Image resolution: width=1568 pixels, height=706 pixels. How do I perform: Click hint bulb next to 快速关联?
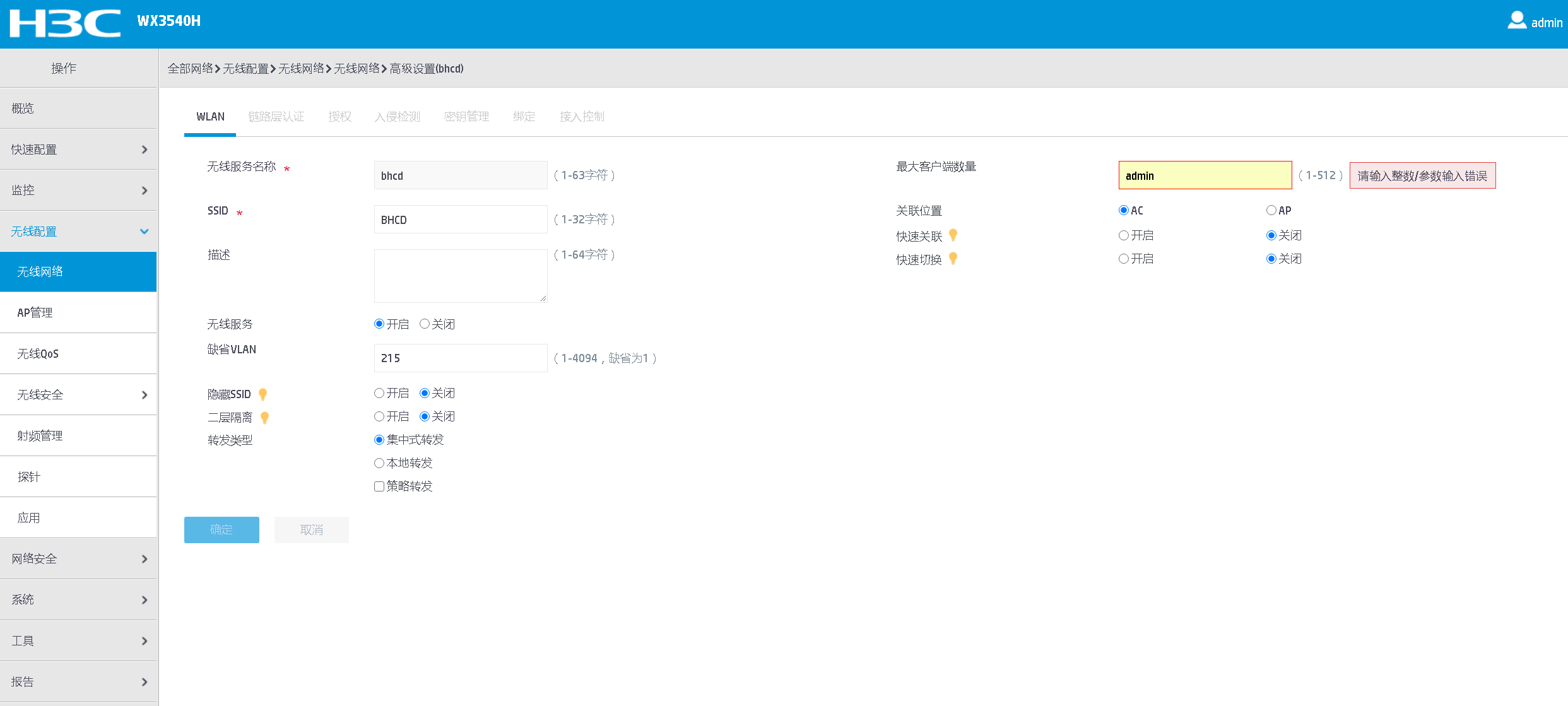953,235
